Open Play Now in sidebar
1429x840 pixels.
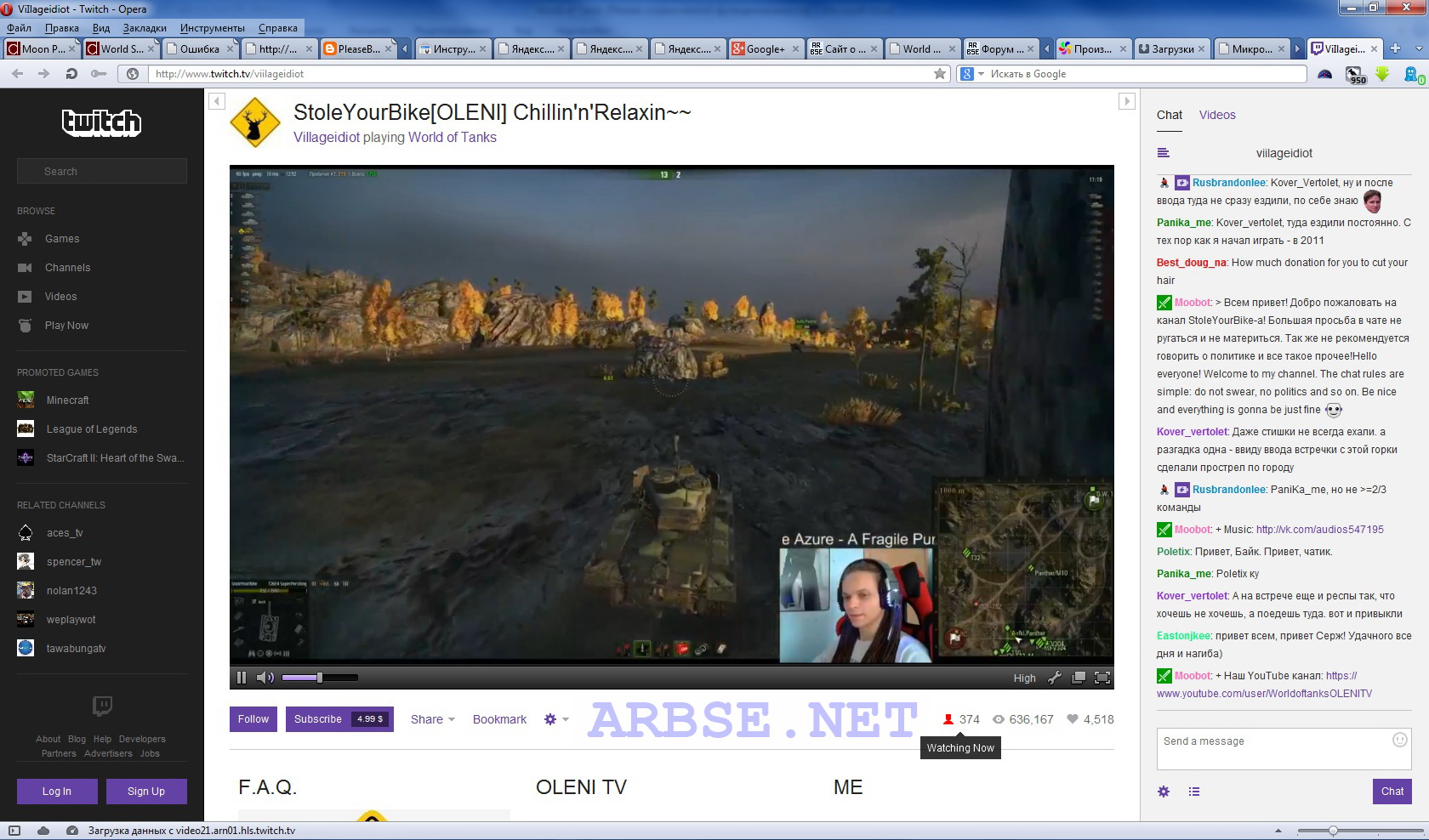click(66, 326)
